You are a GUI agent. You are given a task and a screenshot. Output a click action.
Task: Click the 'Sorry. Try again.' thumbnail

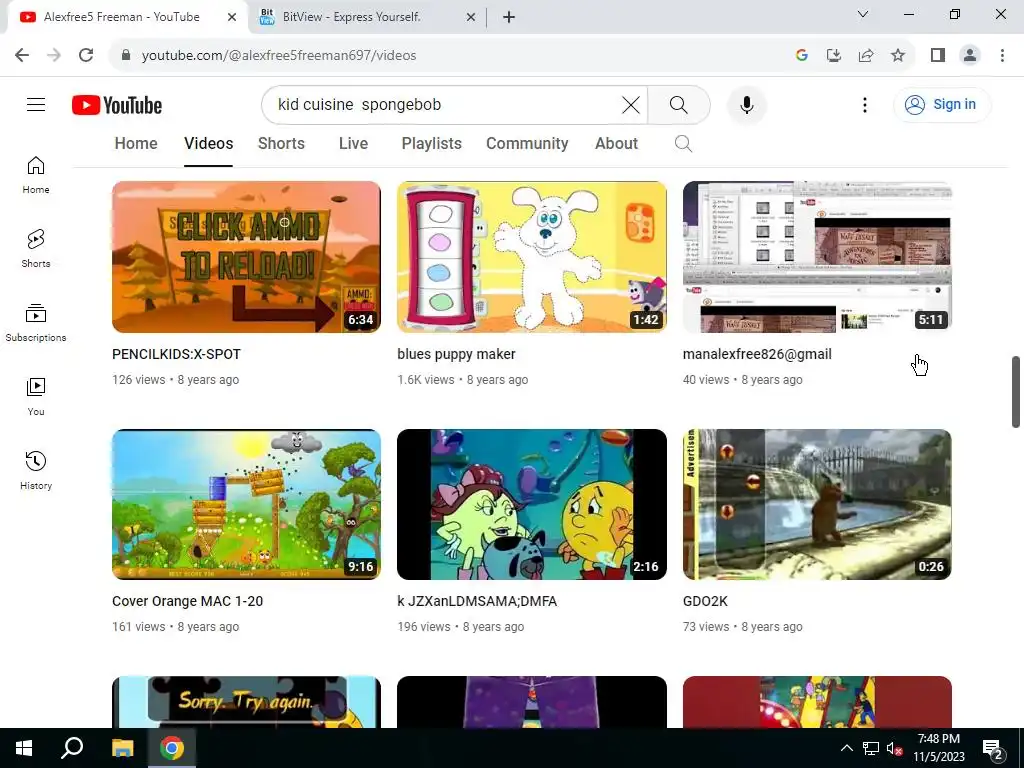[x=246, y=702]
